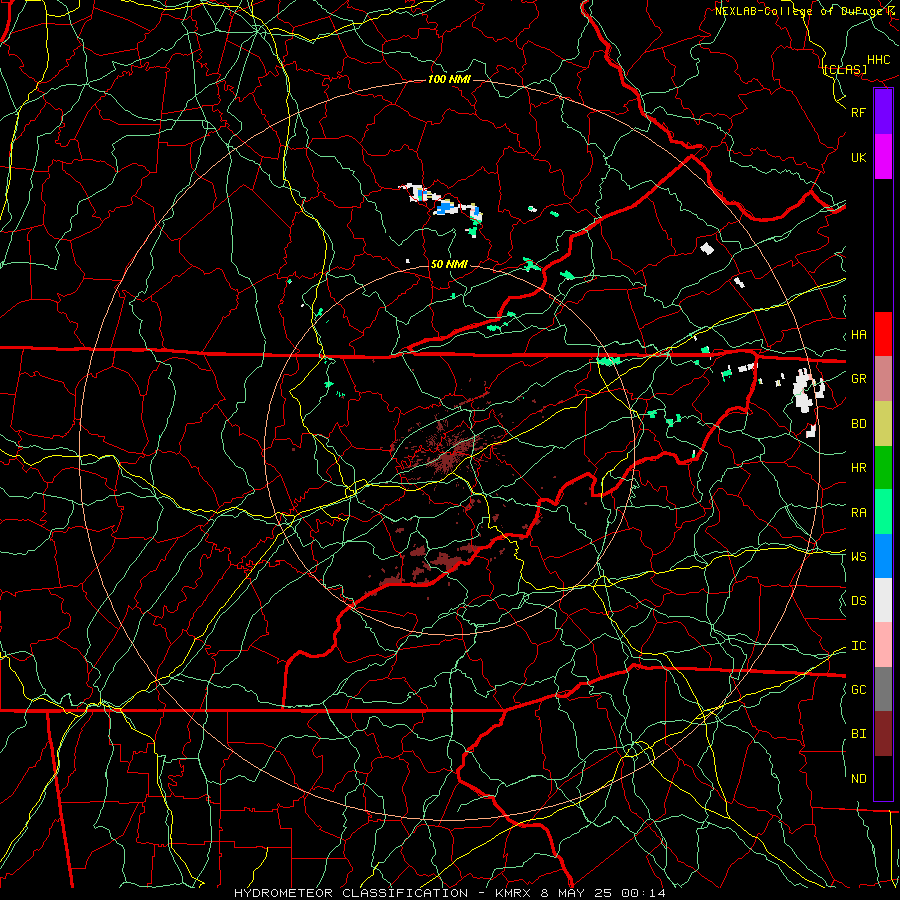Screen dimensions: 900x900
Task: Click the GR legend label
Action: pos(859,379)
